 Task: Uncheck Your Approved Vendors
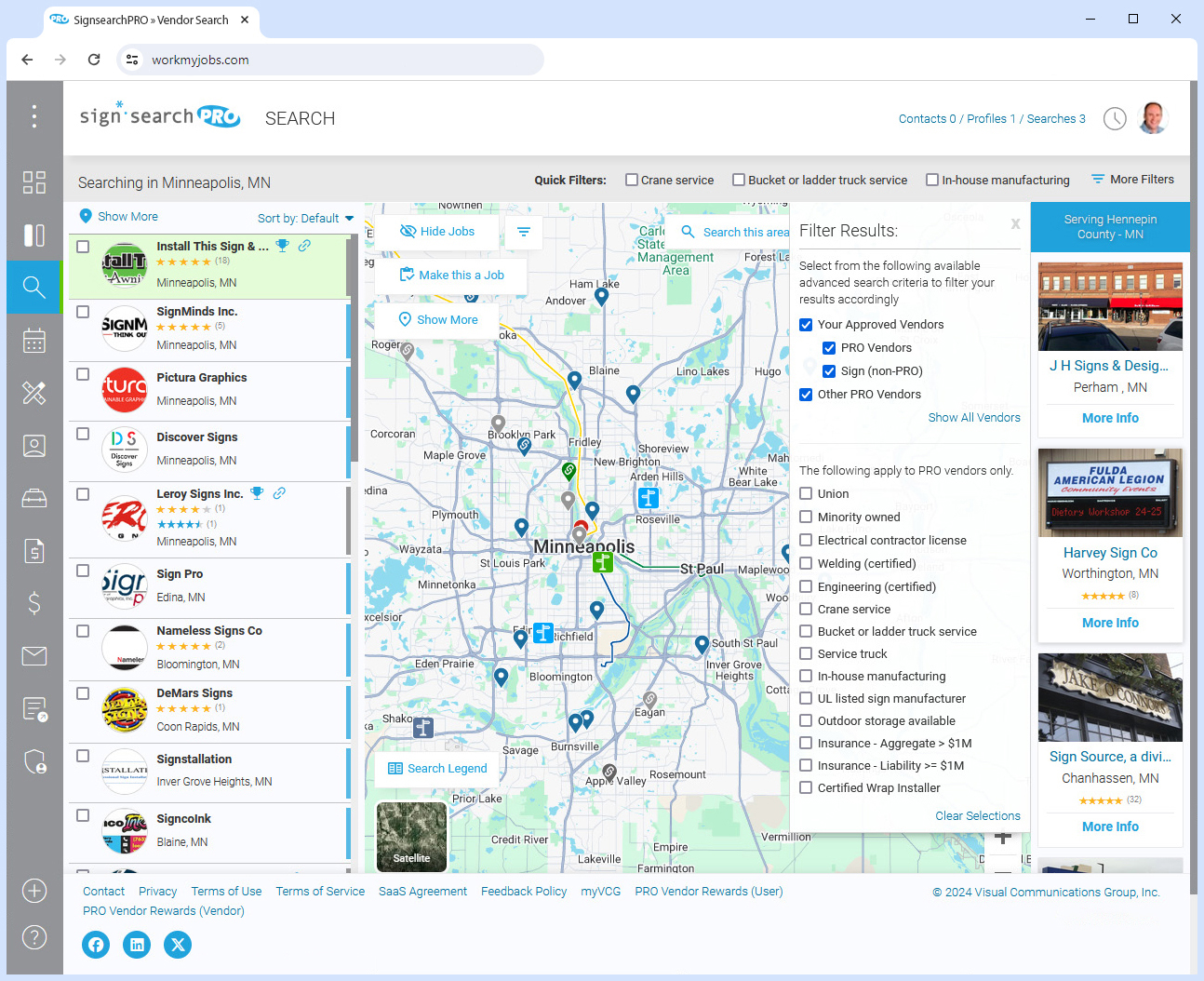(x=807, y=325)
